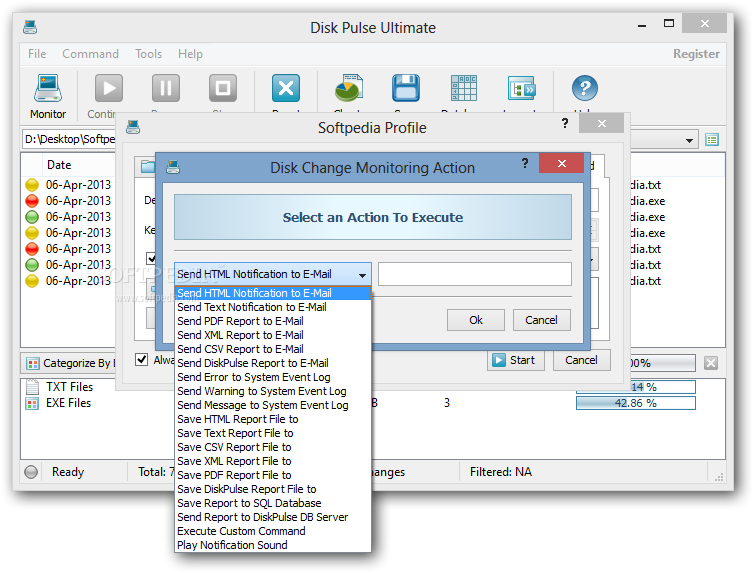This screenshot has width=754, height=573.
Task: Click Ok in Disk Change Monitoring Action
Action: point(476,320)
